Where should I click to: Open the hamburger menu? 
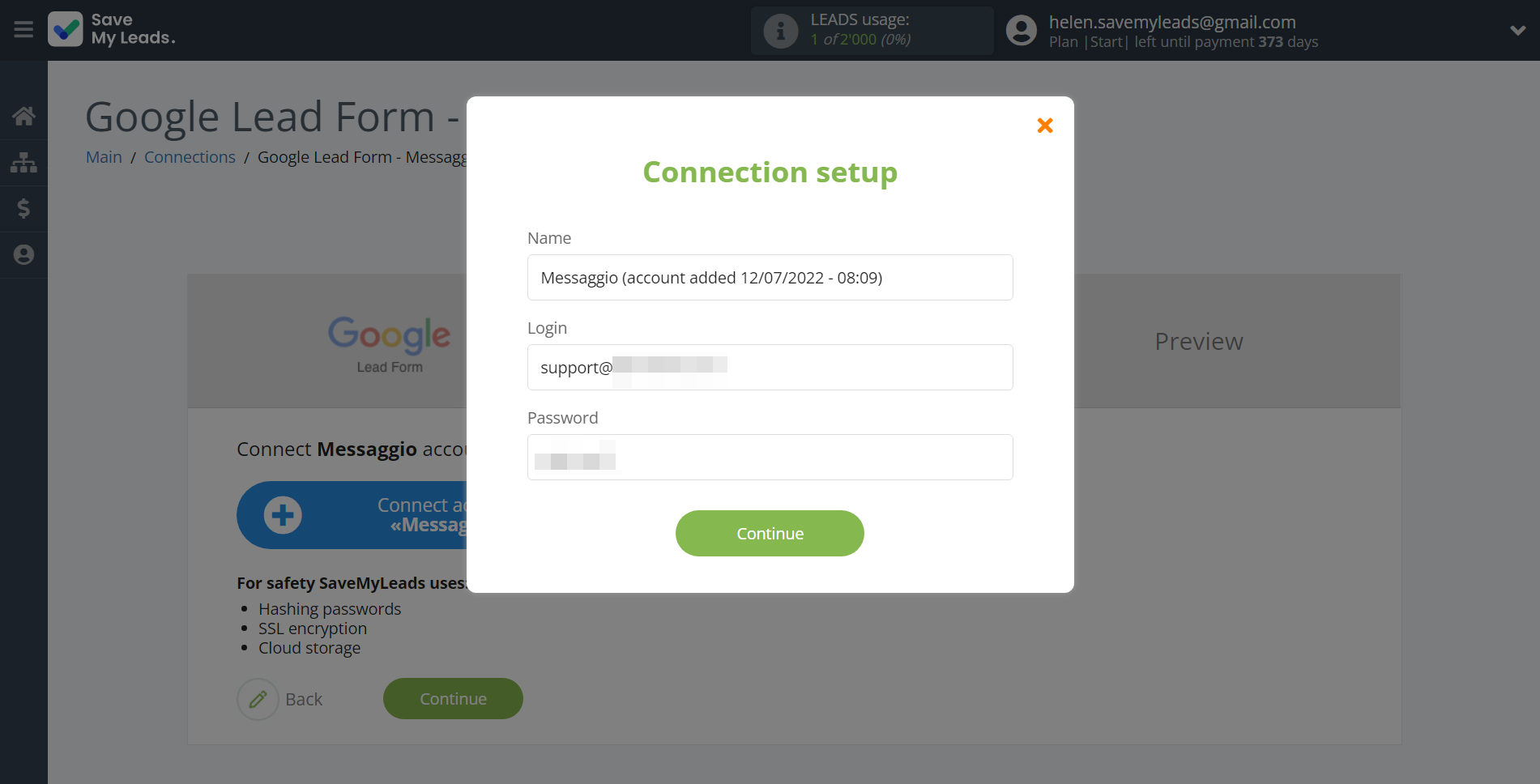pos(23,30)
